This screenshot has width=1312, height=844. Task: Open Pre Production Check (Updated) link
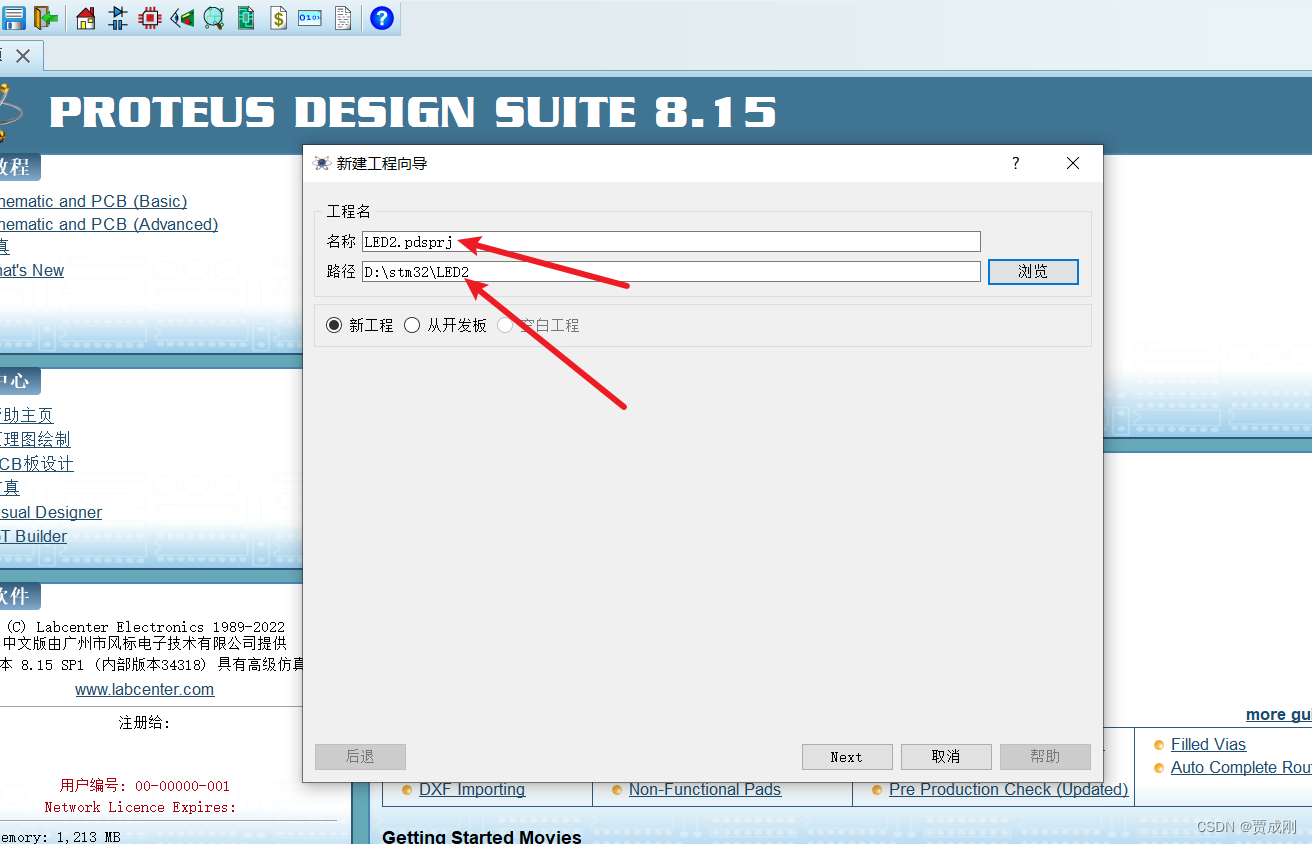pyautogui.click(x=1008, y=789)
